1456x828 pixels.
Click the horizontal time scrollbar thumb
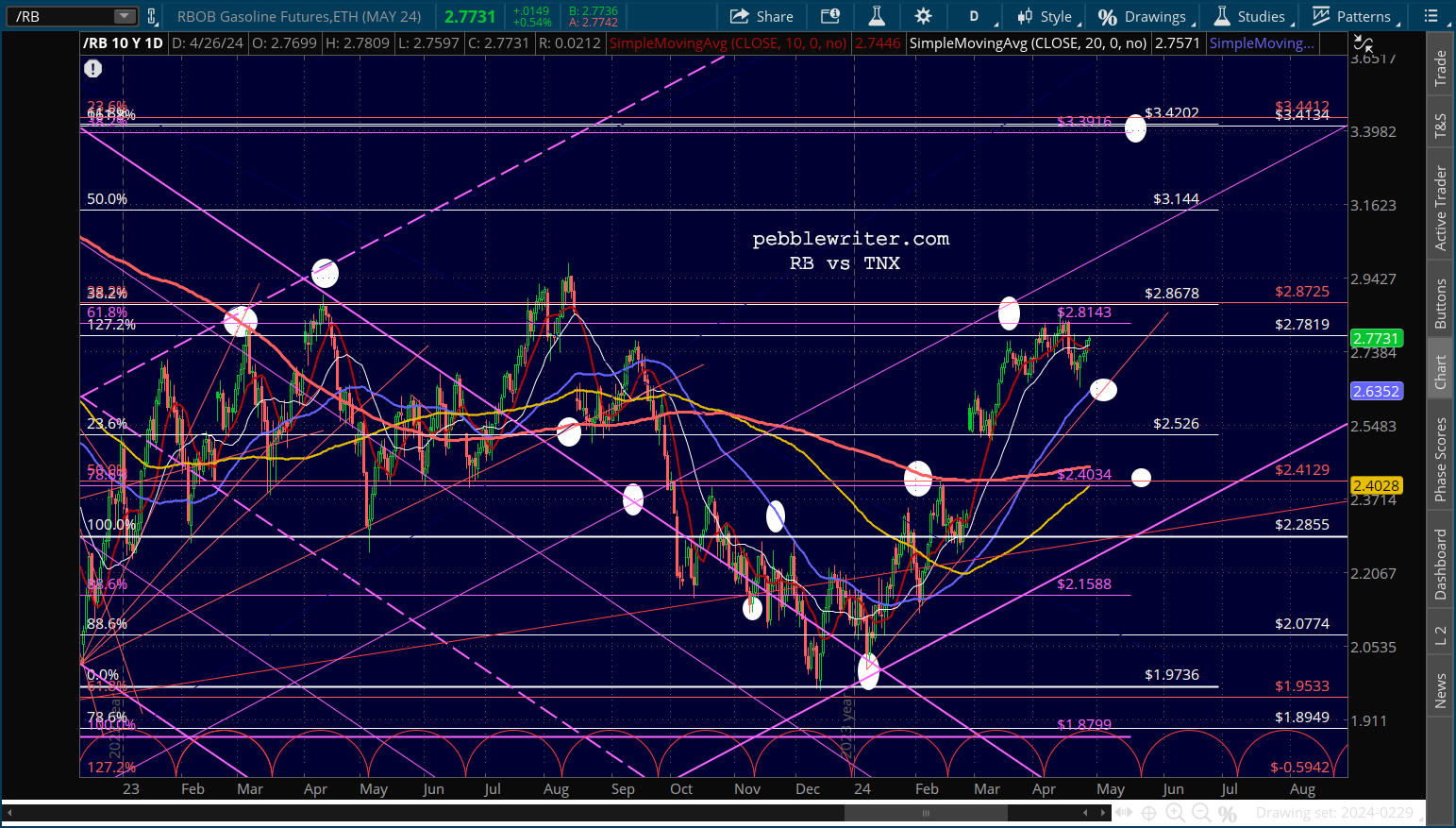[x=925, y=812]
